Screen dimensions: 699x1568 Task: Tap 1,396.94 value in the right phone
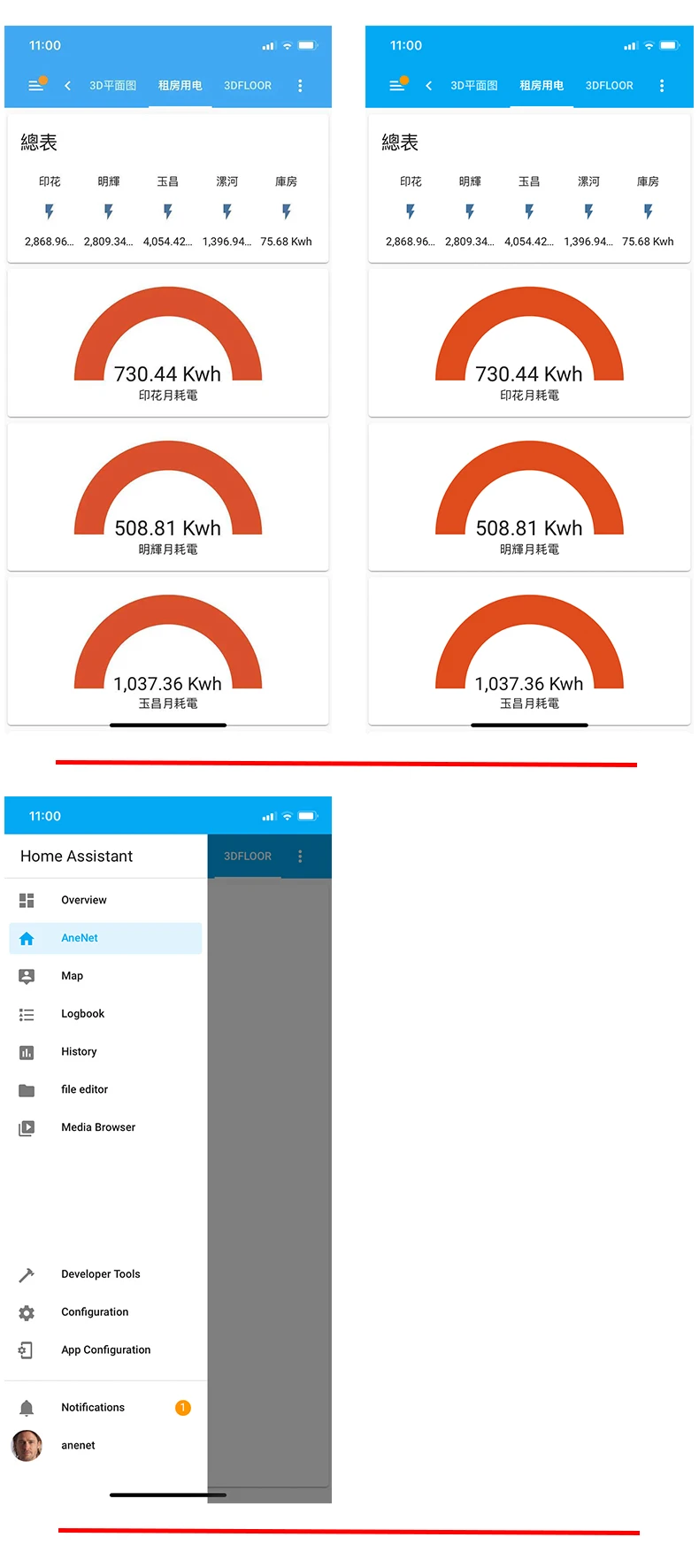(x=588, y=242)
